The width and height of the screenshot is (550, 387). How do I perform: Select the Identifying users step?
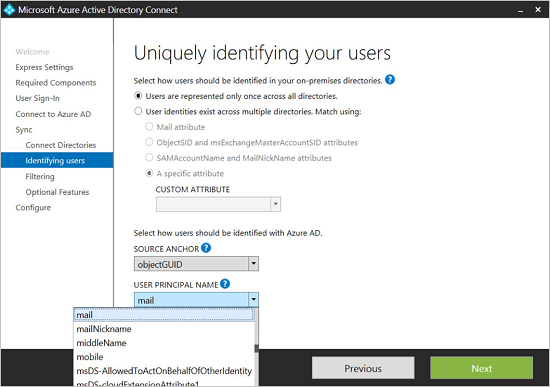click(57, 160)
